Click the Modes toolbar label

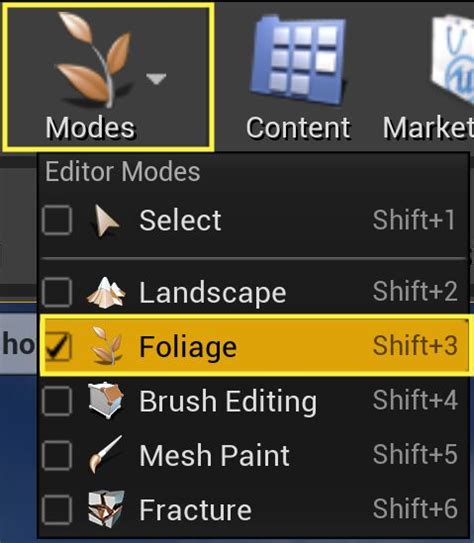coord(90,128)
